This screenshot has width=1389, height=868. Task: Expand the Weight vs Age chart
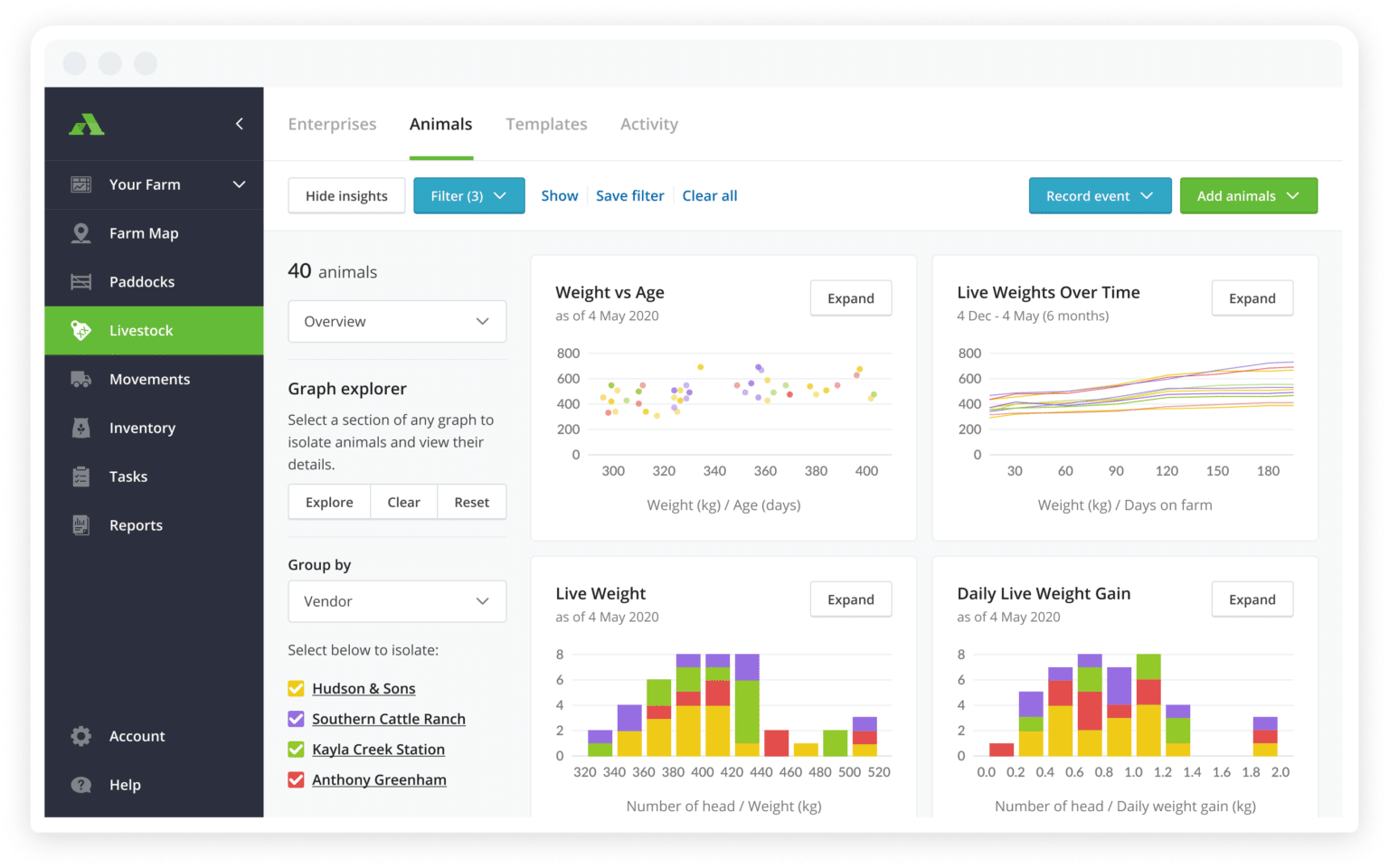[x=850, y=298]
